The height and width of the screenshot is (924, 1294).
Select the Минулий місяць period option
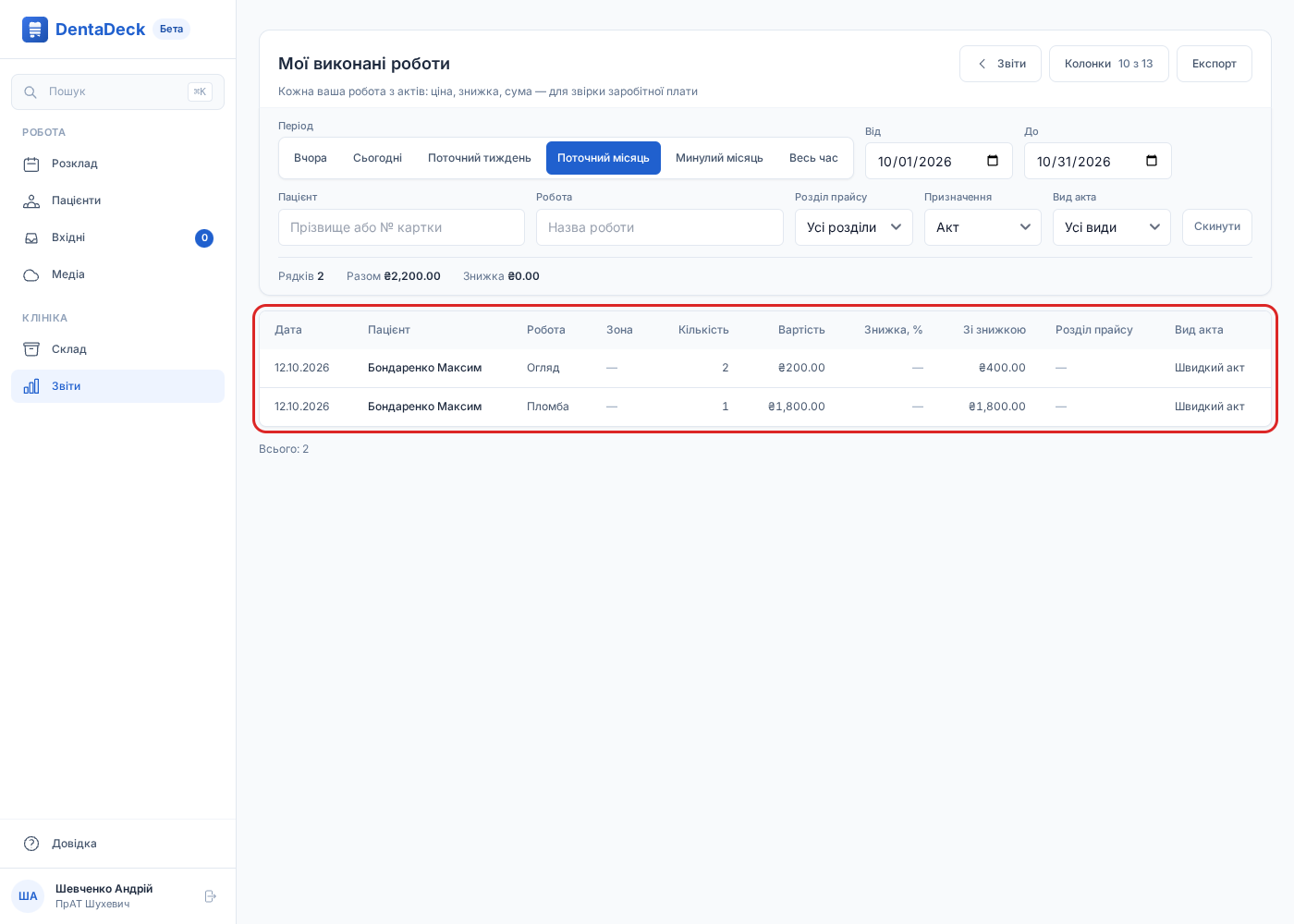[719, 158]
